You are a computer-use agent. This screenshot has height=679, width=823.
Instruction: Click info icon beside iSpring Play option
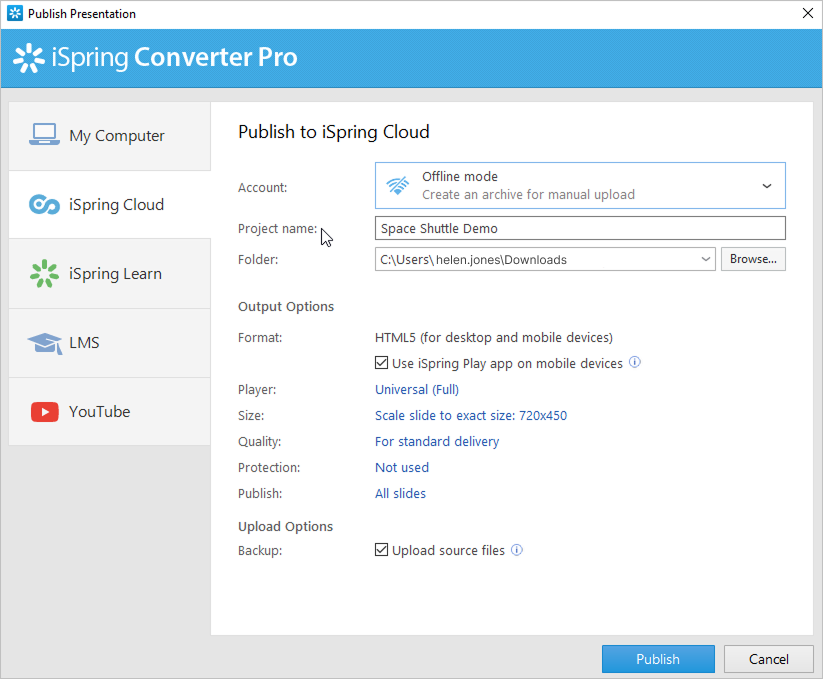point(635,363)
